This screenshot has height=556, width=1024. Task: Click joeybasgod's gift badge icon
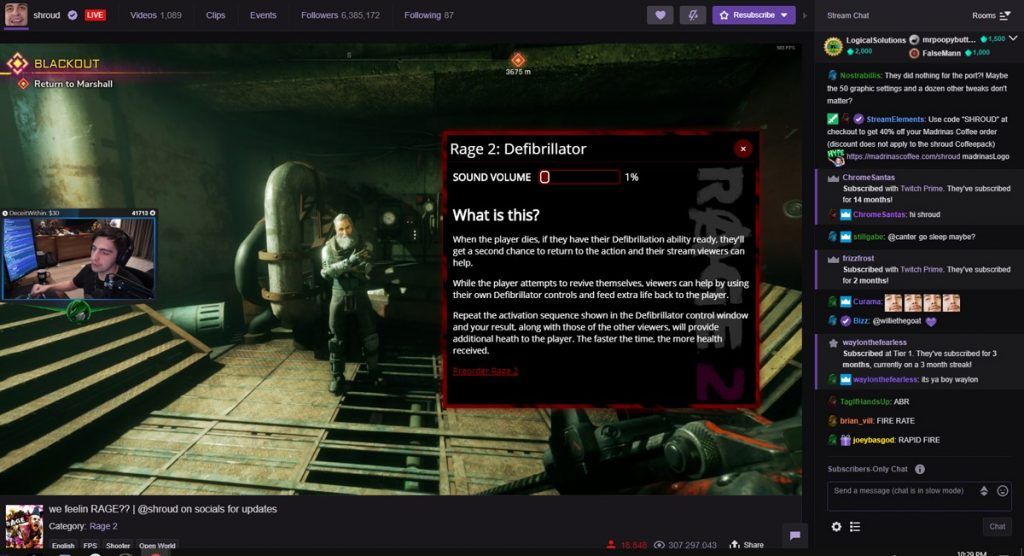click(846, 440)
